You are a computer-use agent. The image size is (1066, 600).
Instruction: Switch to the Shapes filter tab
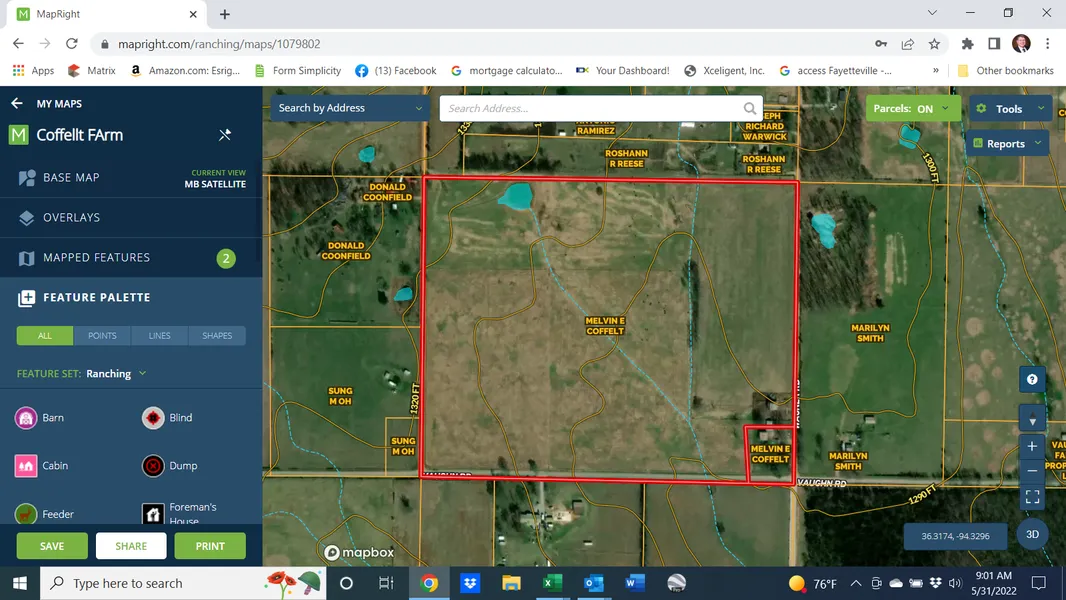(217, 336)
